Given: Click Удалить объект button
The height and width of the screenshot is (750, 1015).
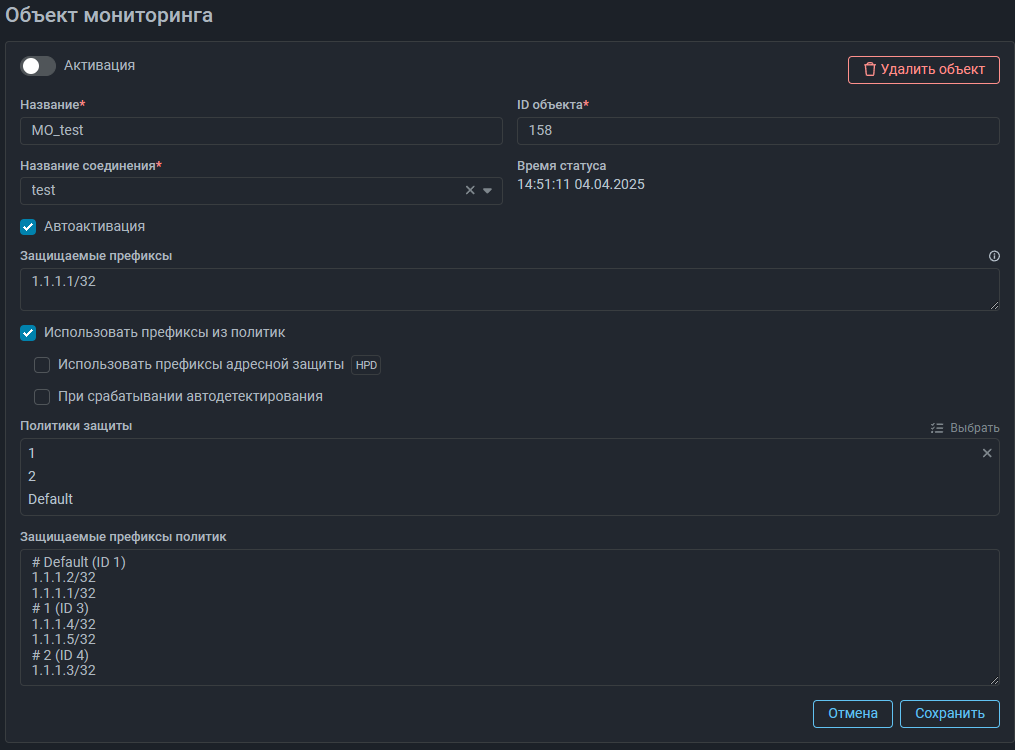Looking at the screenshot, I should click(x=923, y=70).
